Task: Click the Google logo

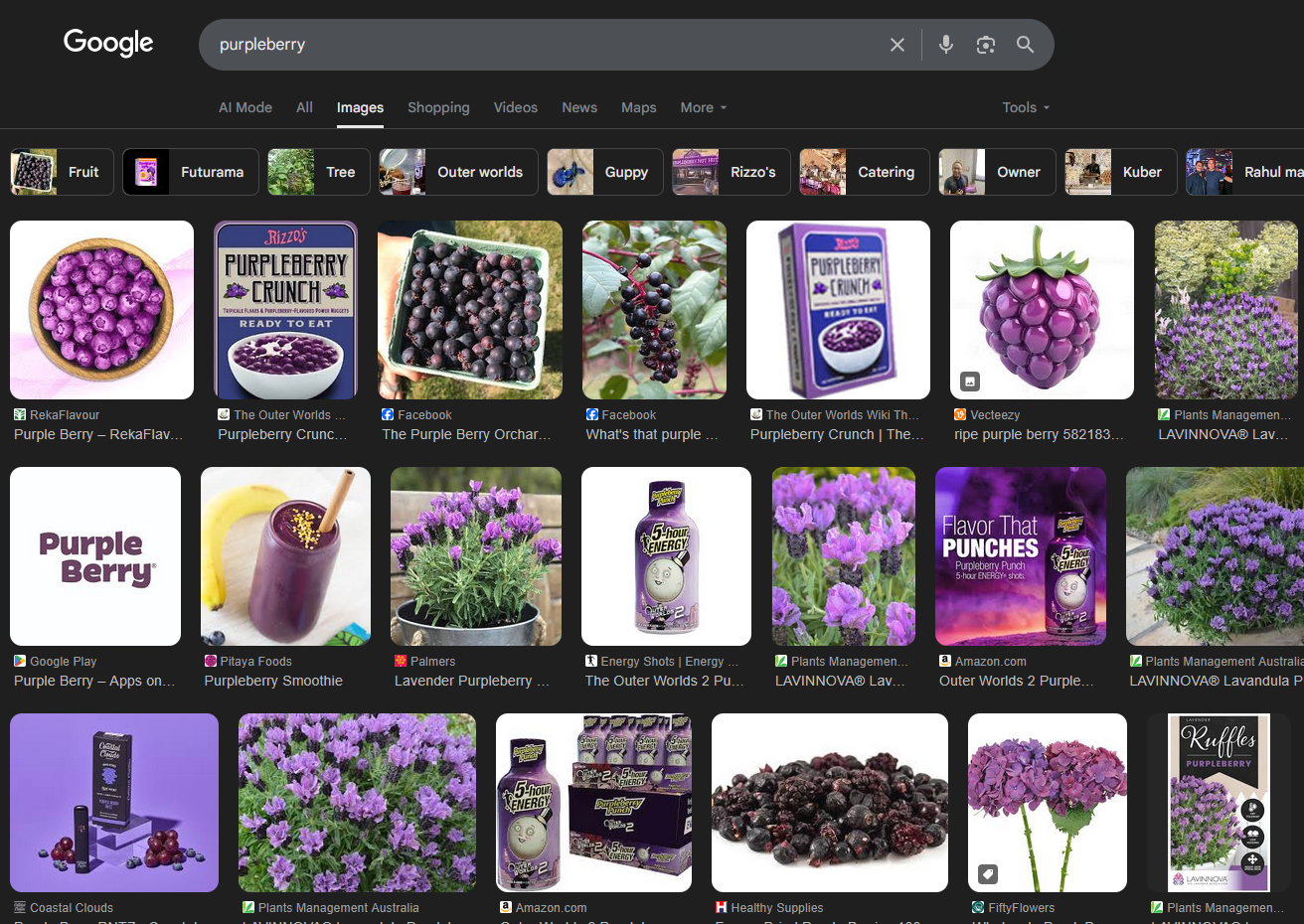Action: [x=108, y=43]
